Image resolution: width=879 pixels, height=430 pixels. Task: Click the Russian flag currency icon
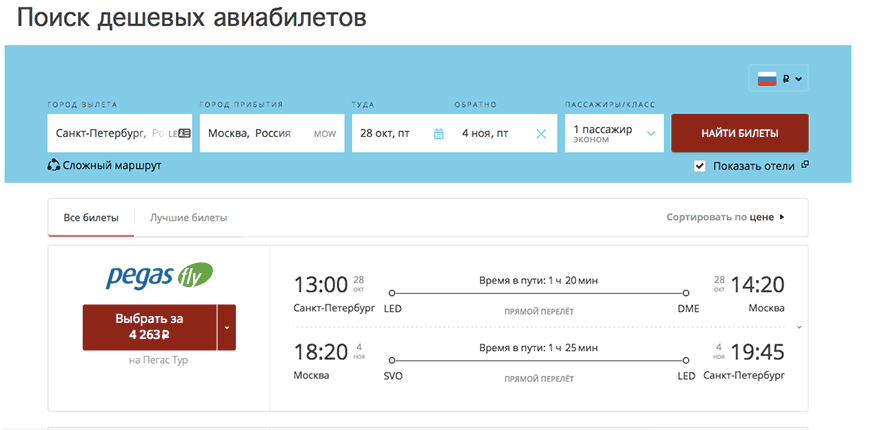(x=767, y=79)
